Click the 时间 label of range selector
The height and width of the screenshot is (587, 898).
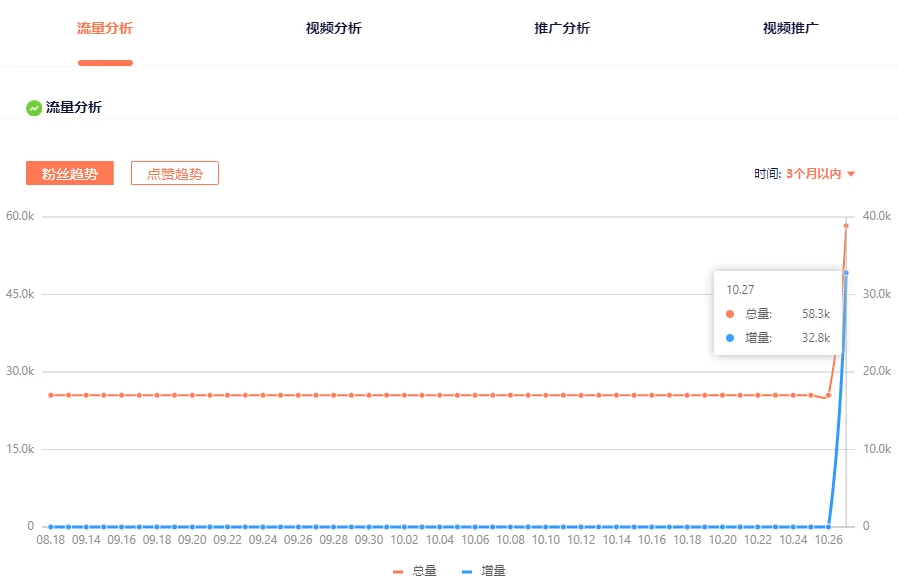coord(767,174)
